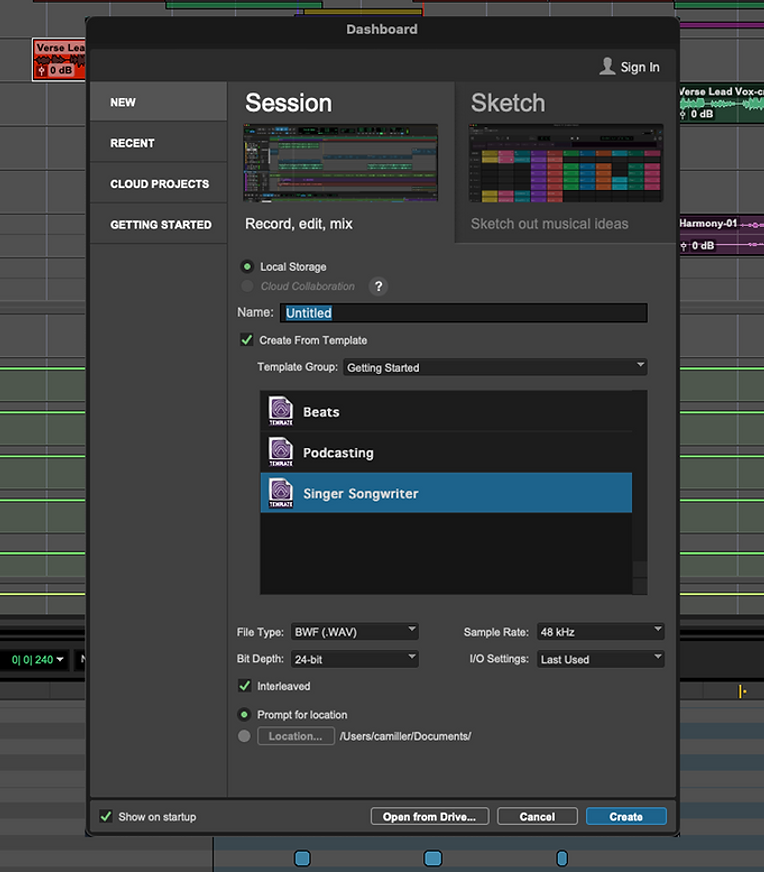Select the Singer Songwriter template row
Viewport: 764px width, 872px height.
446,493
